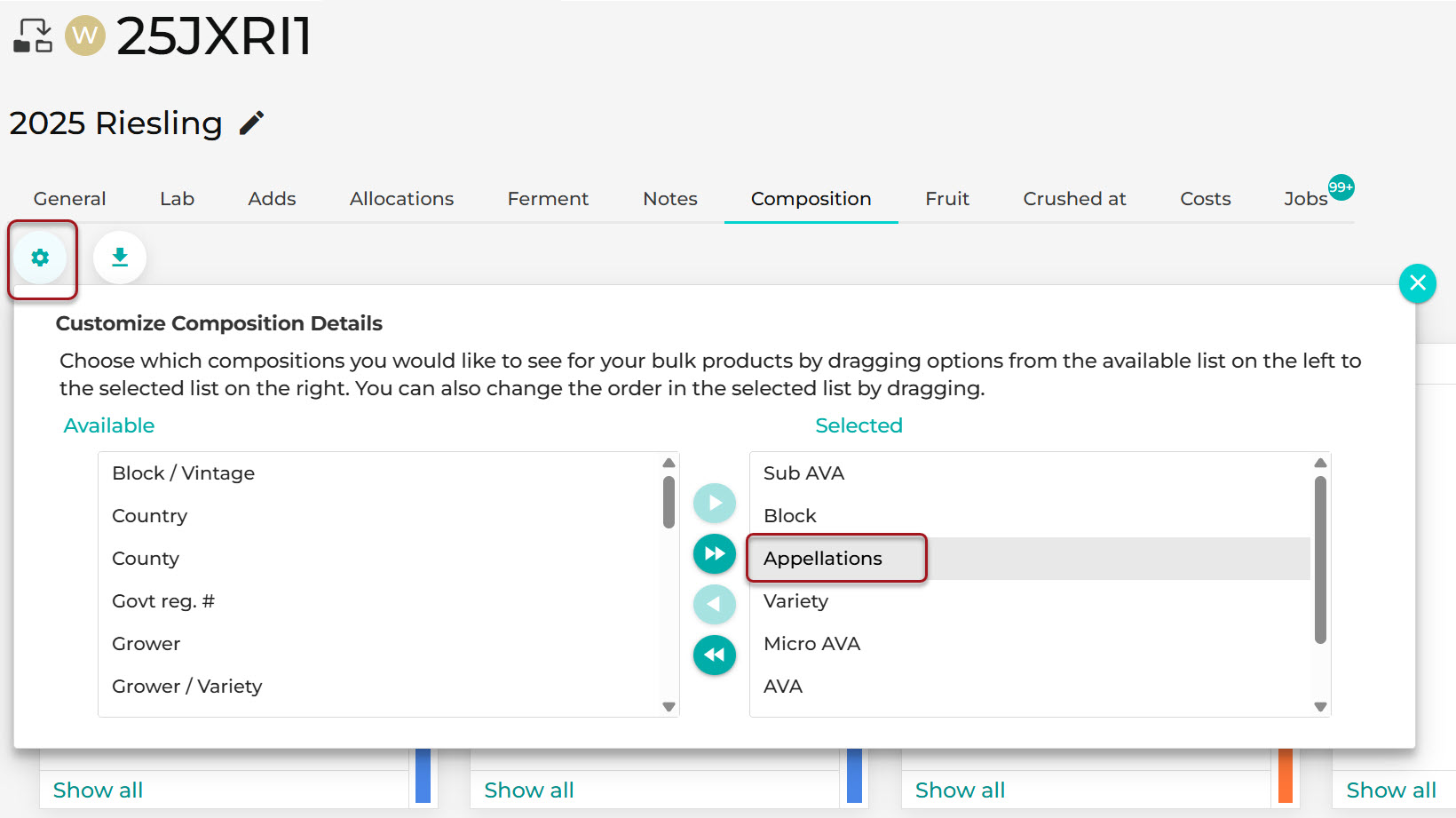
Task: Click the first Show all link
Action: tap(98, 790)
